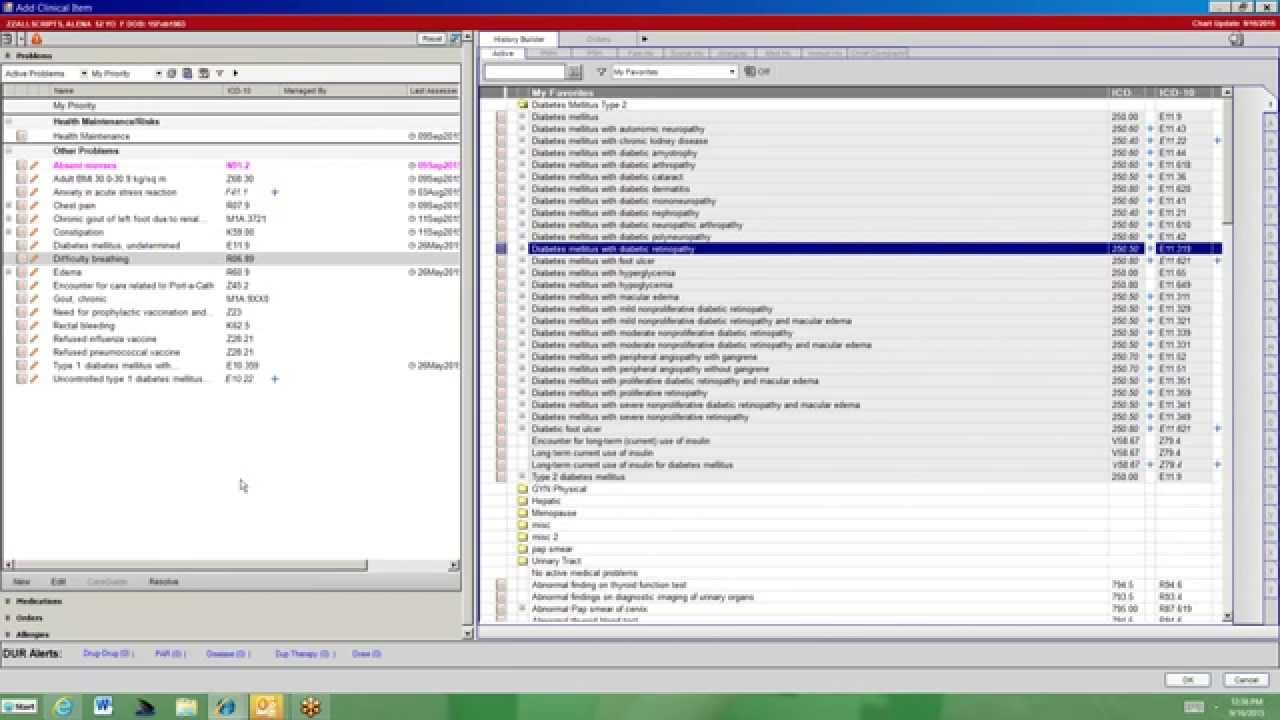The height and width of the screenshot is (720, 1280).
Task: Check the box for Diabetes mellitus with diabetic retinopathy
Action: coord(502,249)
